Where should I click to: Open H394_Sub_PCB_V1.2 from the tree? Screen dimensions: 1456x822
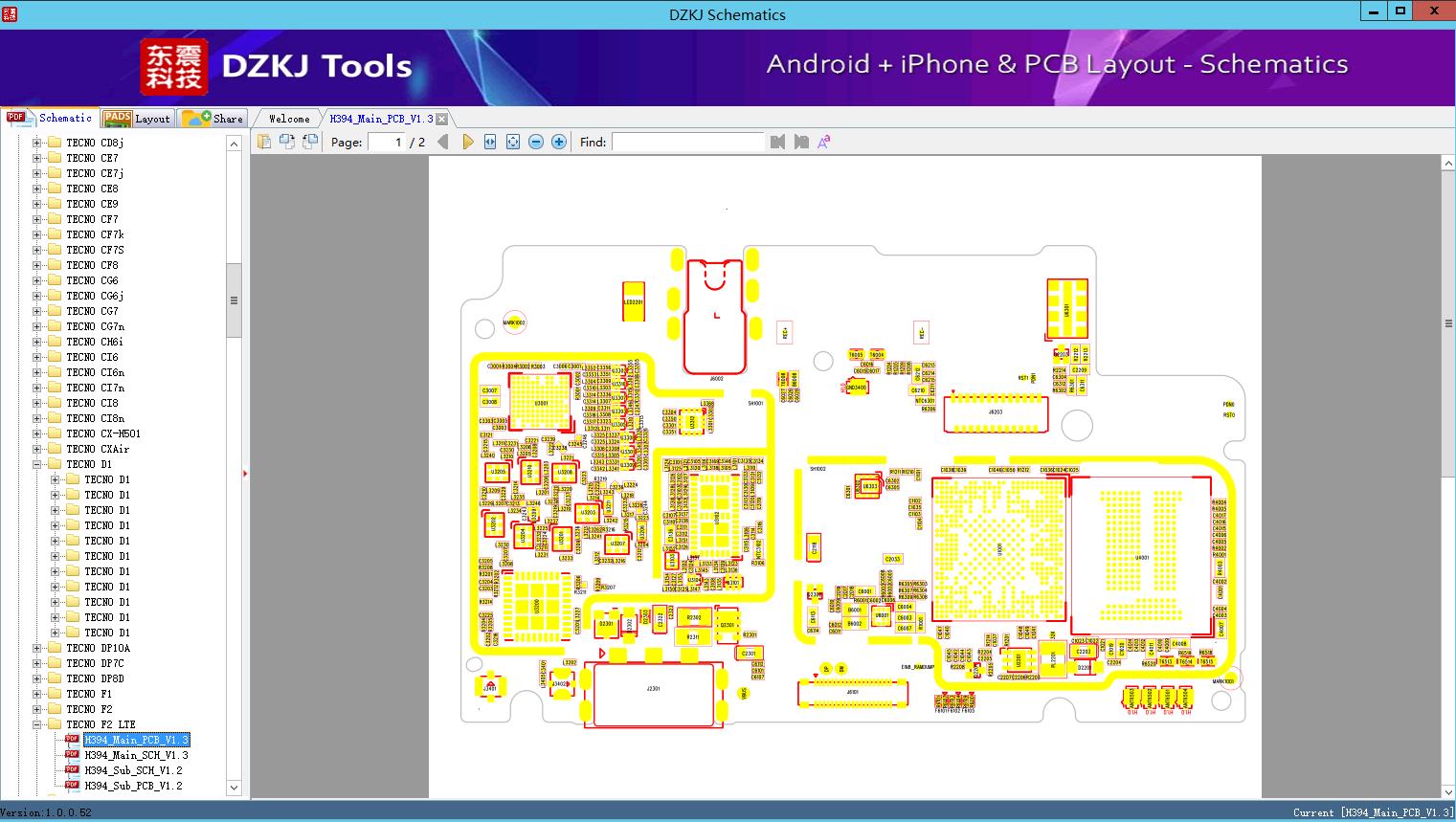coord(133,786)
